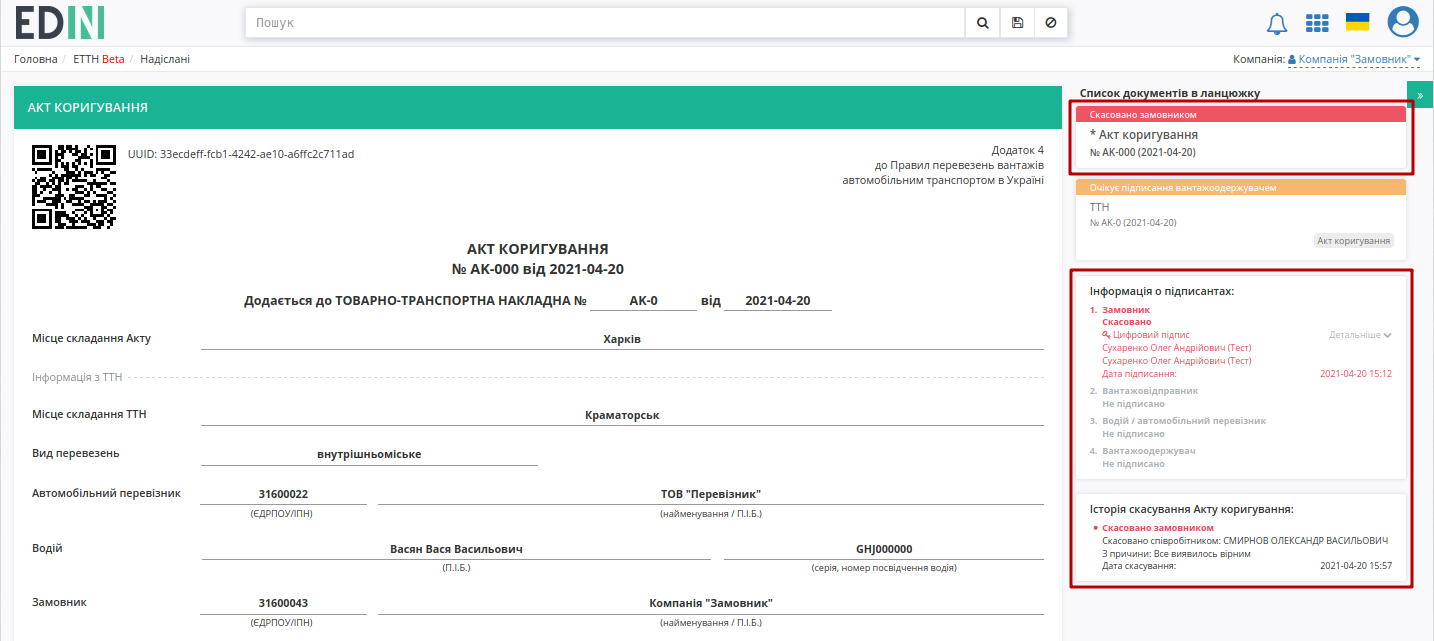Focus the Пошук search field
Screen dimensions: 1434x641
[x=605, y=22]
